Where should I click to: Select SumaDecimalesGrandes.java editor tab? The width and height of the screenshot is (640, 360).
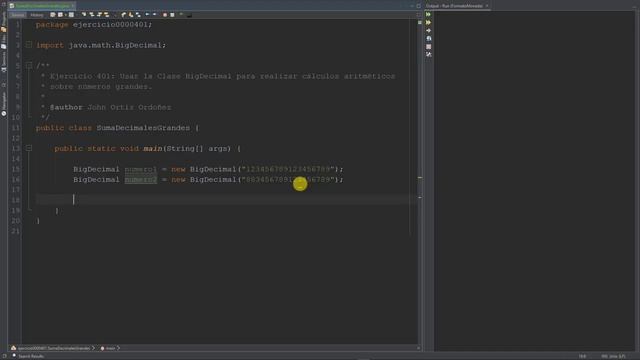pos(42,6)
